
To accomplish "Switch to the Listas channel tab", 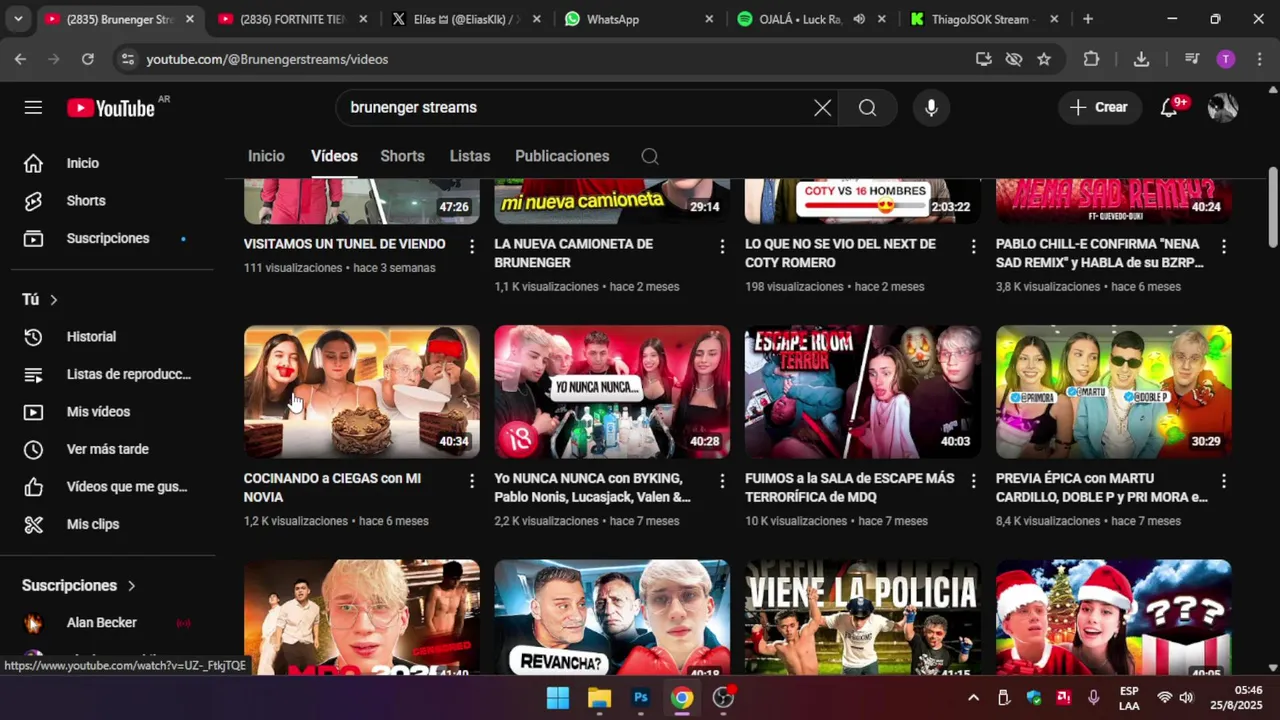I will point(470,156).
